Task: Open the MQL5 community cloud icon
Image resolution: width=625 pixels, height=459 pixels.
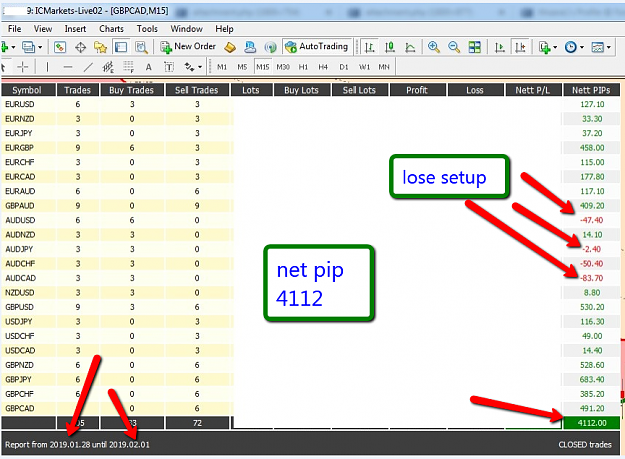Action: point(250,47)
